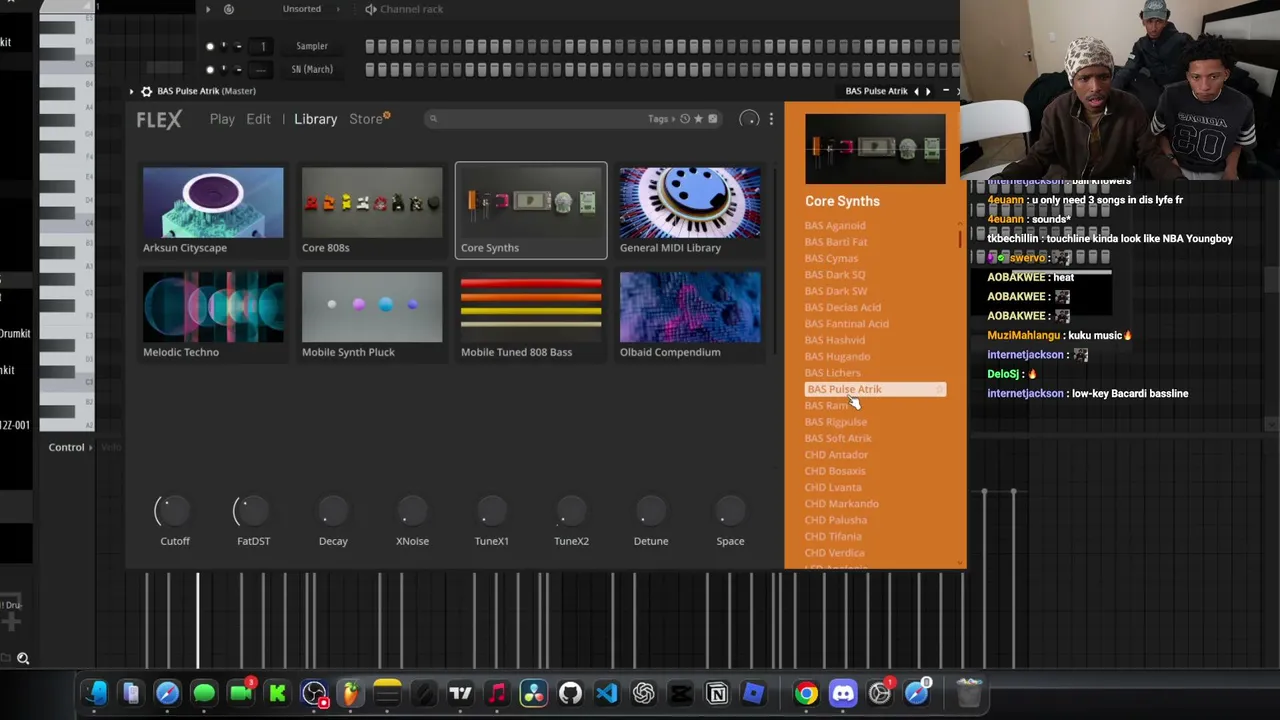The height and width of the screenshot is (720, 1280).
Task: Open ChatGPT from the Dock
Action: coord(643,693)
